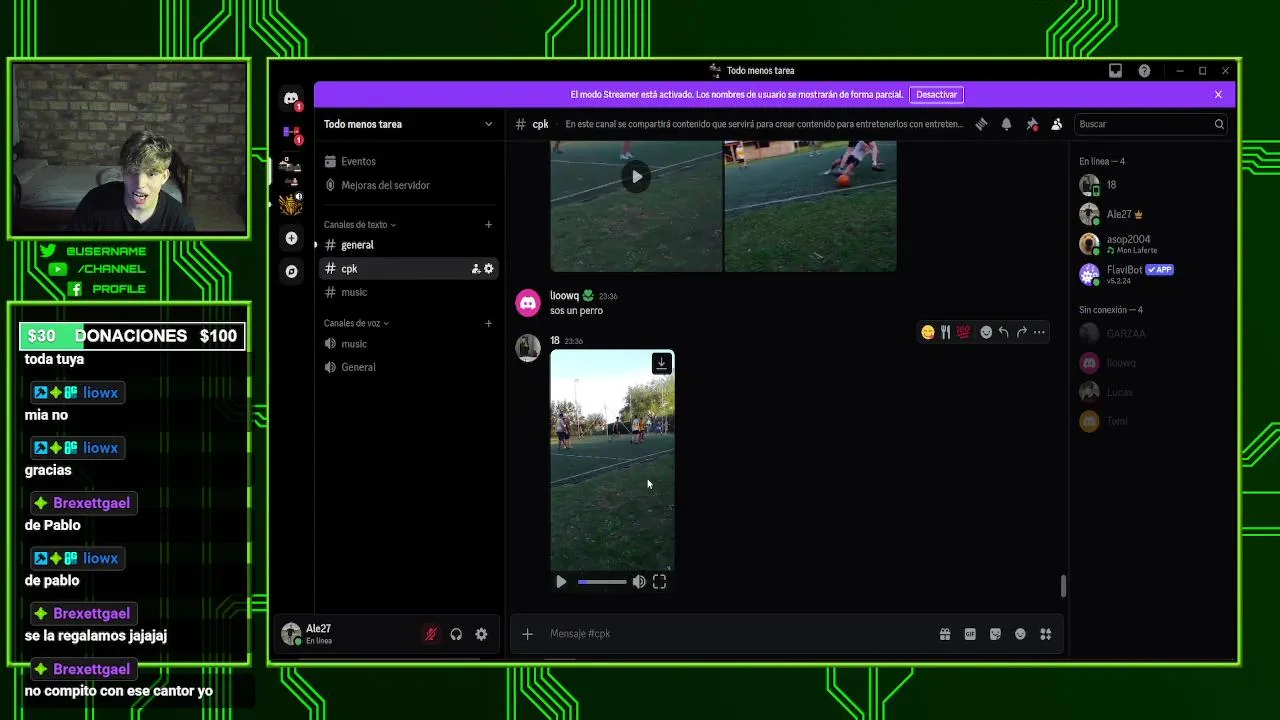Click the Desactivar streamer mode button
1280x720 pixels.
937,95
